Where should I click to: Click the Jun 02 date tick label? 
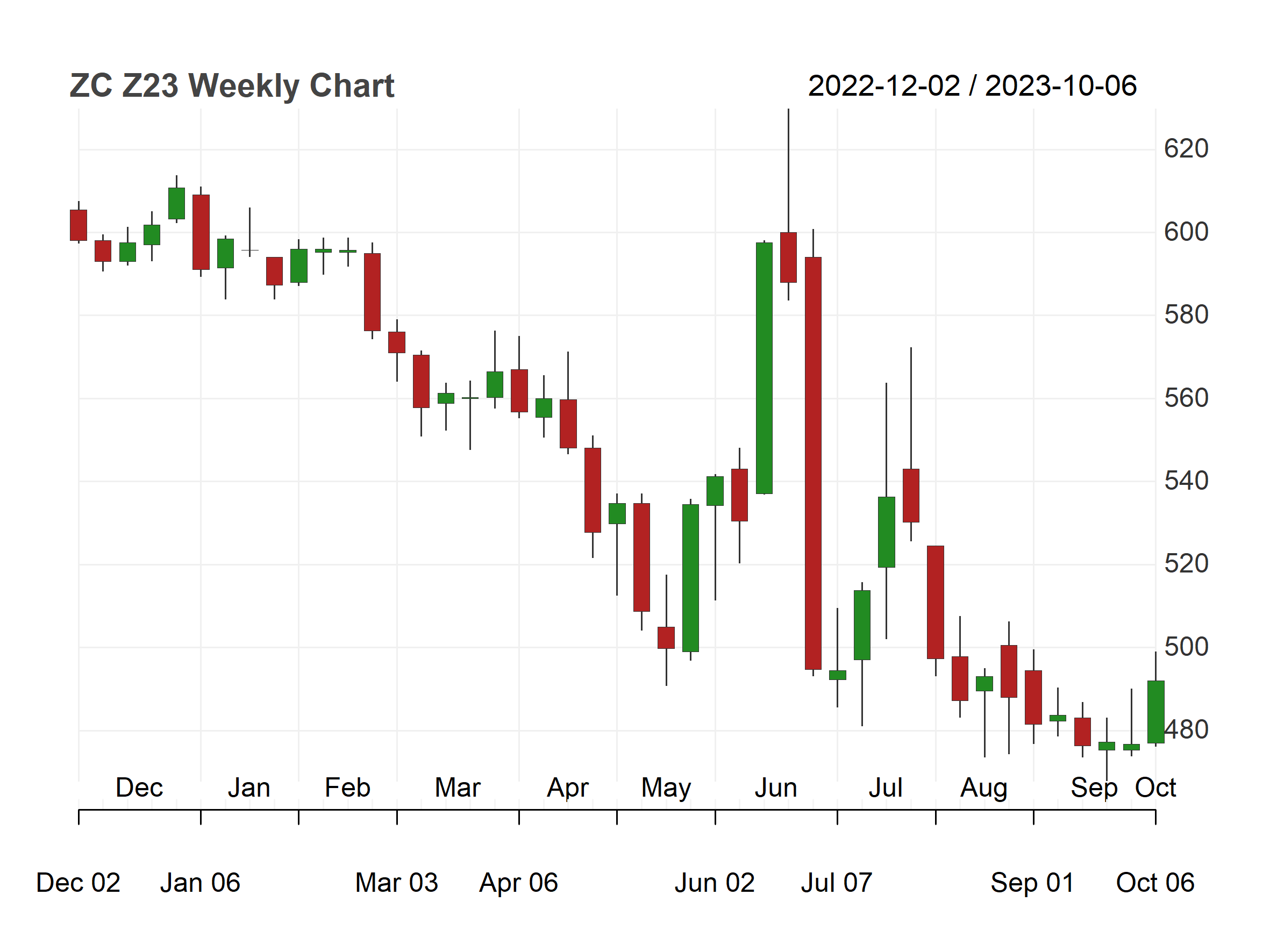pos(715,883)
